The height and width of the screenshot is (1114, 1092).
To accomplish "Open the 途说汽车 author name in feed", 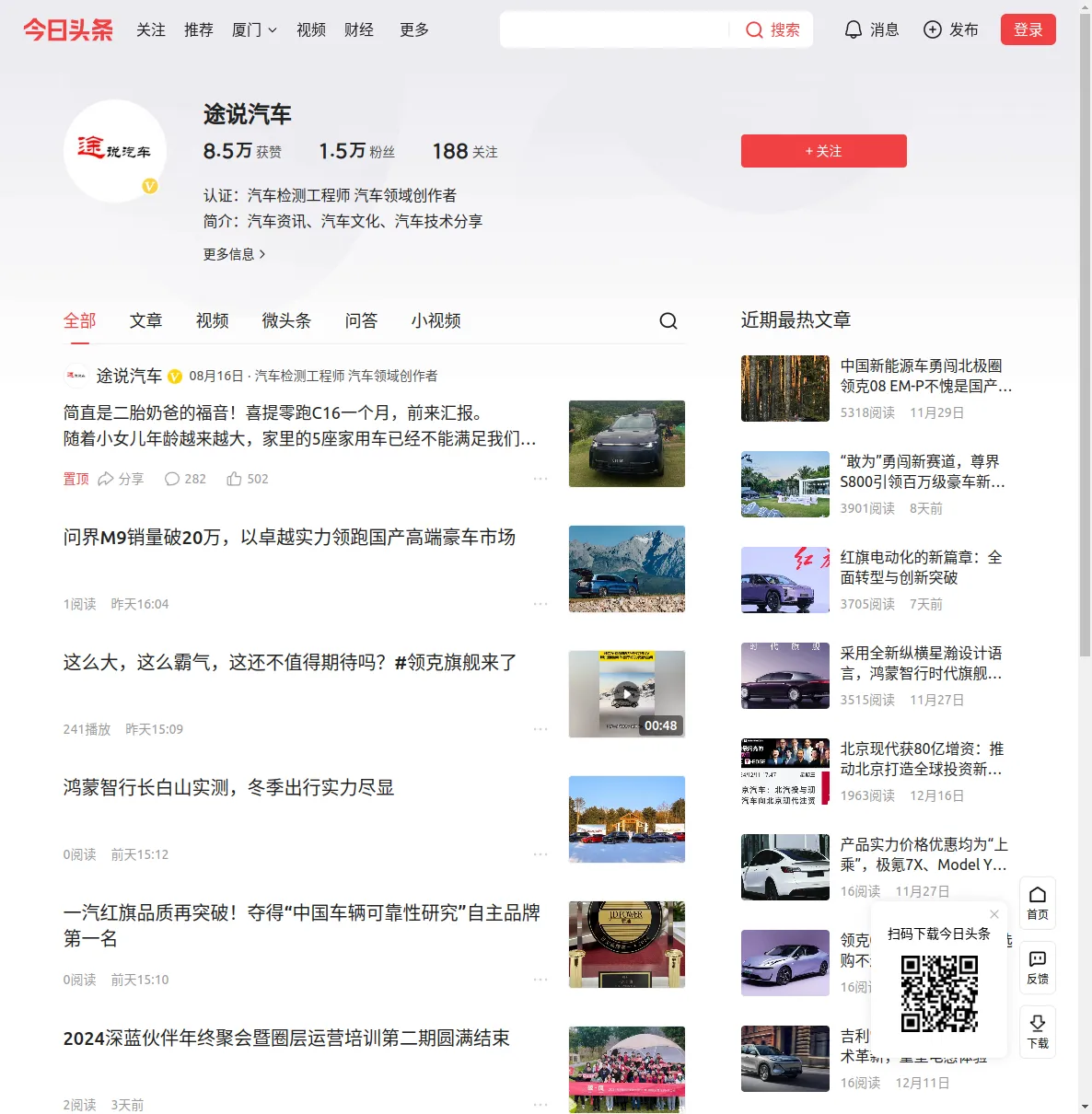I will click(129, 376).
